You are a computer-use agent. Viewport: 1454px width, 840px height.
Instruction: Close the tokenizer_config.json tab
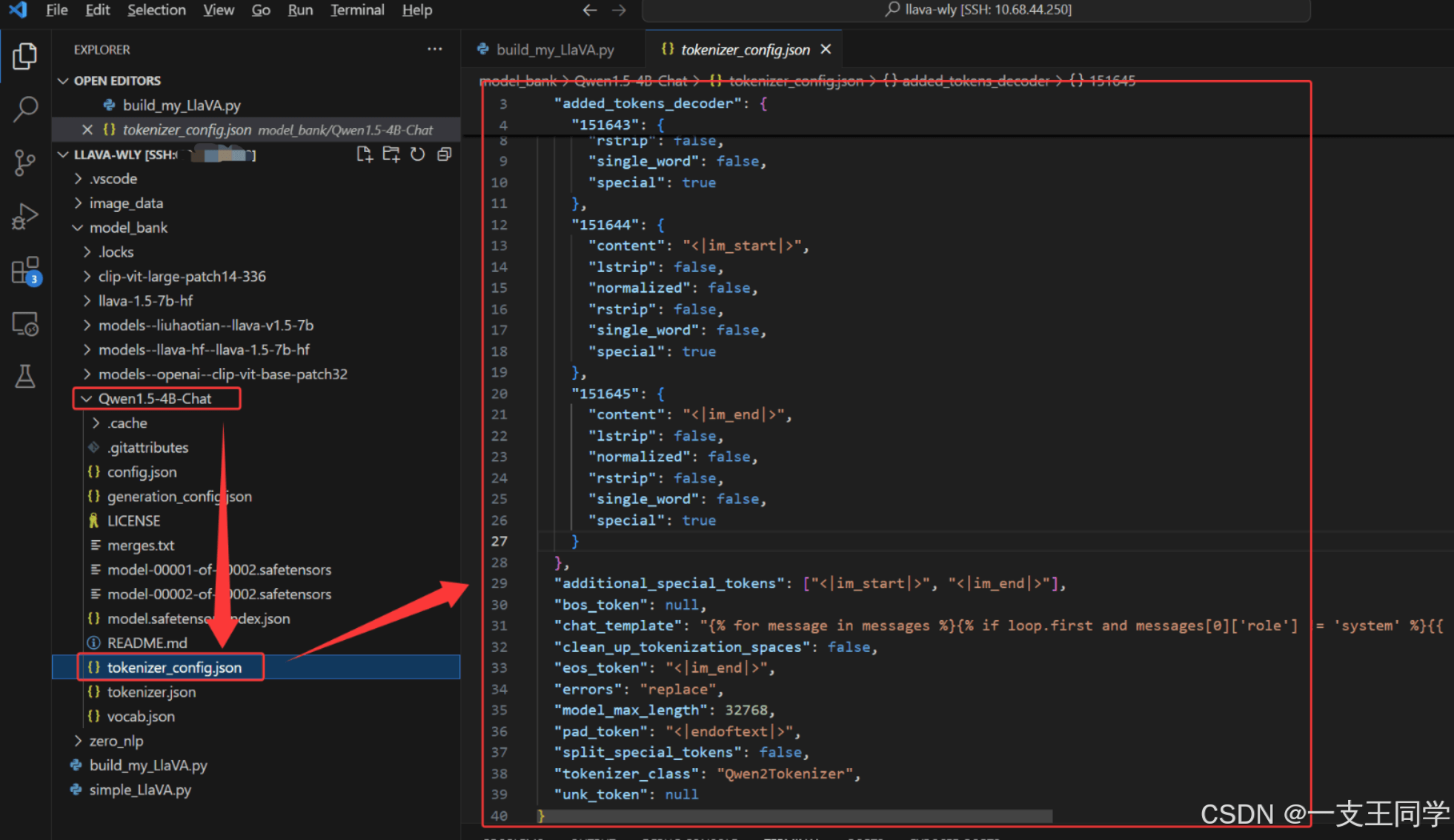click(x=826, y=50)
